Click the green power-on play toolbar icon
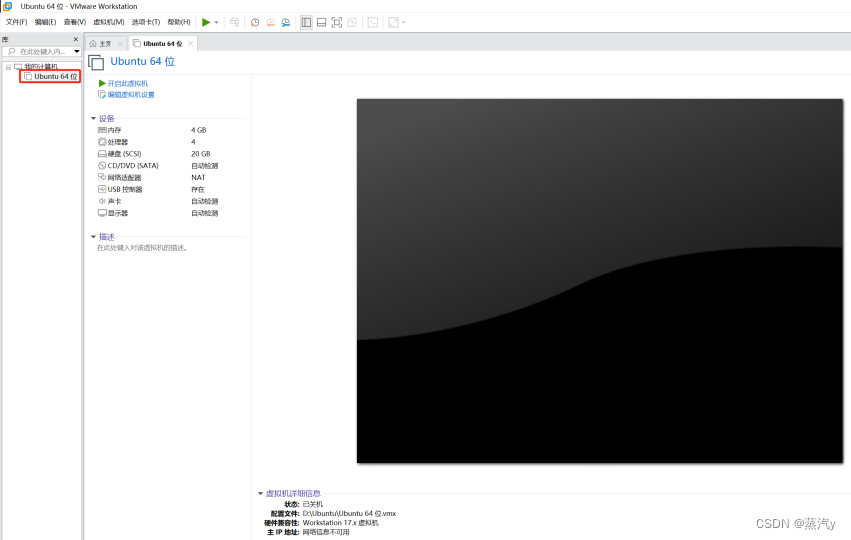 coord(206,22)
